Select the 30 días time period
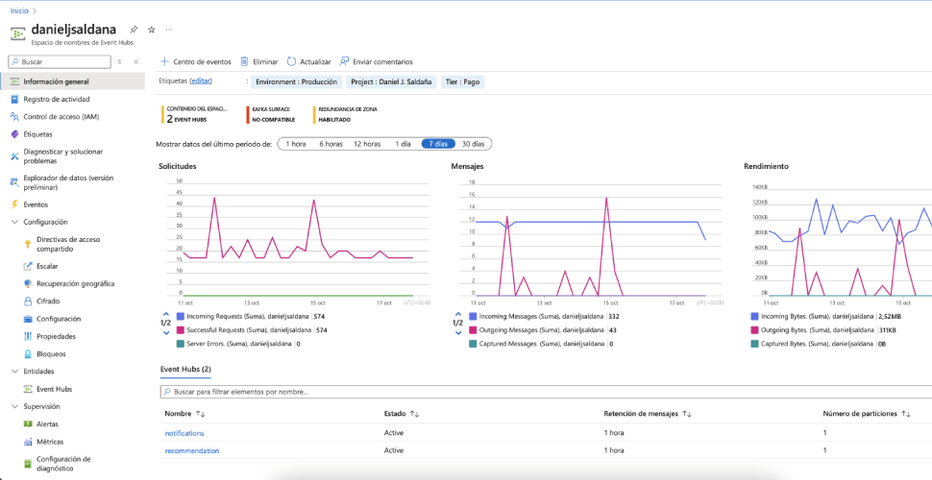Screen dimensions: 932x480 (474, 144)
